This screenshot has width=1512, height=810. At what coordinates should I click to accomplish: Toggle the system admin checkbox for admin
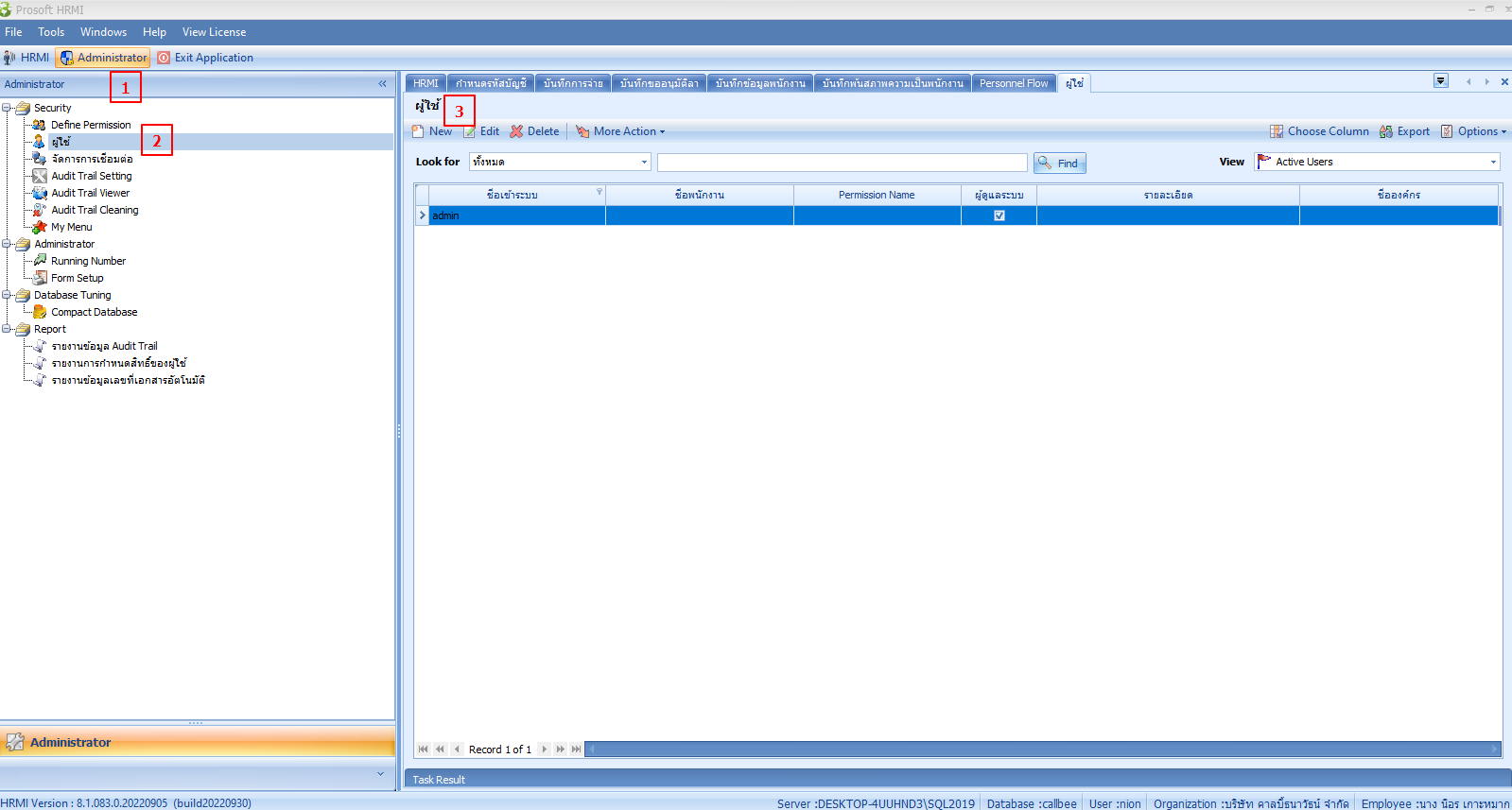(999, 215)
